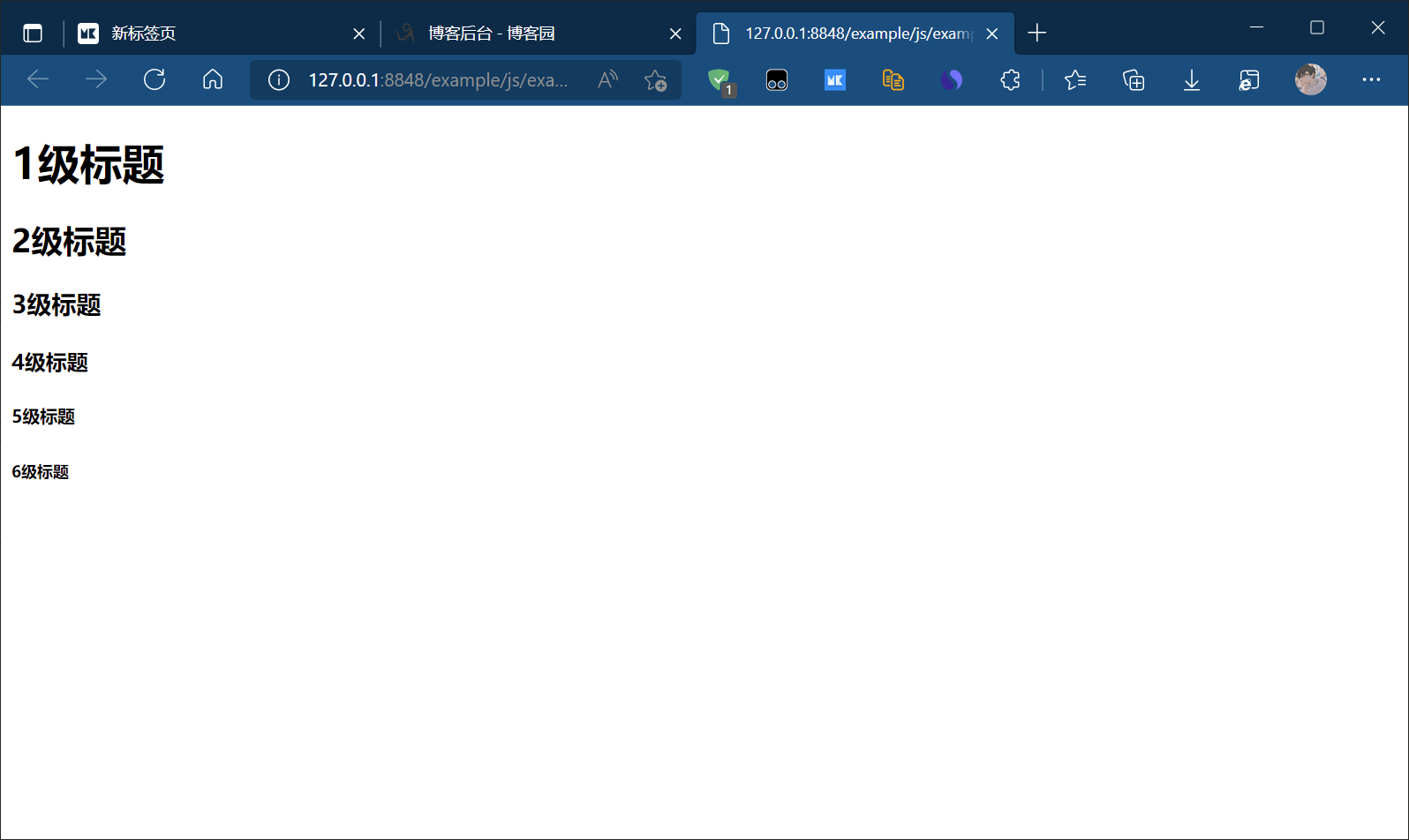Open Collections panel
The height and width of the screenshot is (840, 1409).
pos(1134,80)
